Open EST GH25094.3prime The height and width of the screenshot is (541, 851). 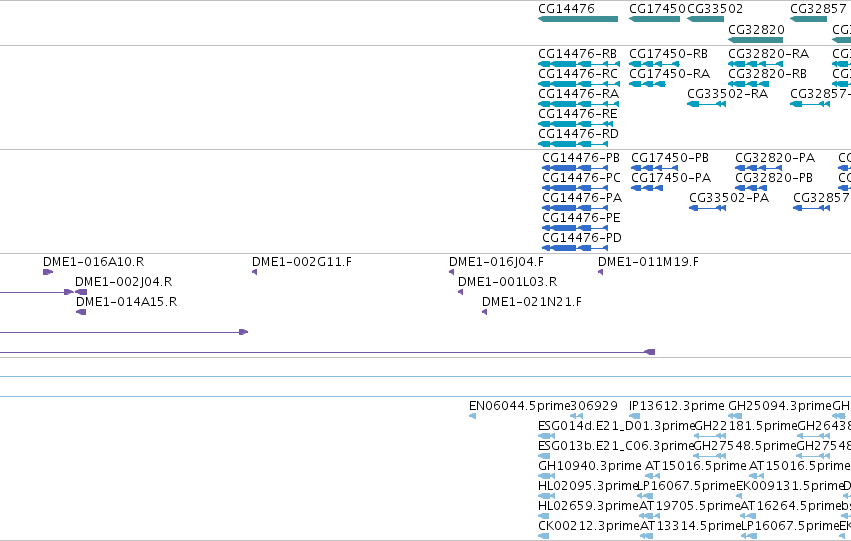click(x=780, y=406)
